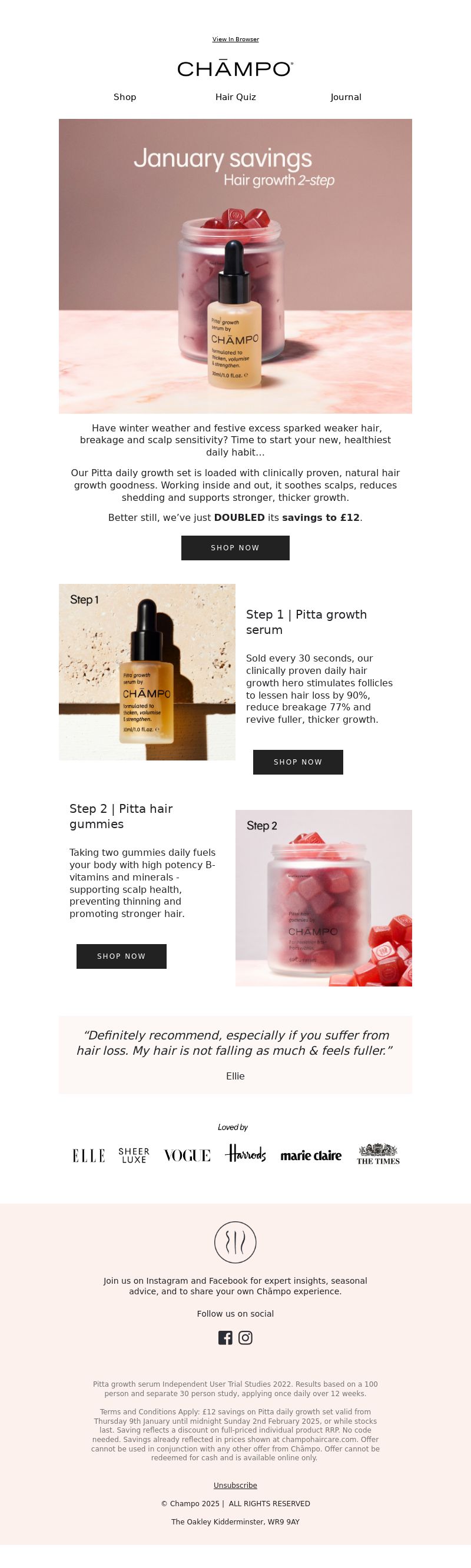471x1568 pixels.
Task: Click the ELLE press logo
Action: 89,1155
